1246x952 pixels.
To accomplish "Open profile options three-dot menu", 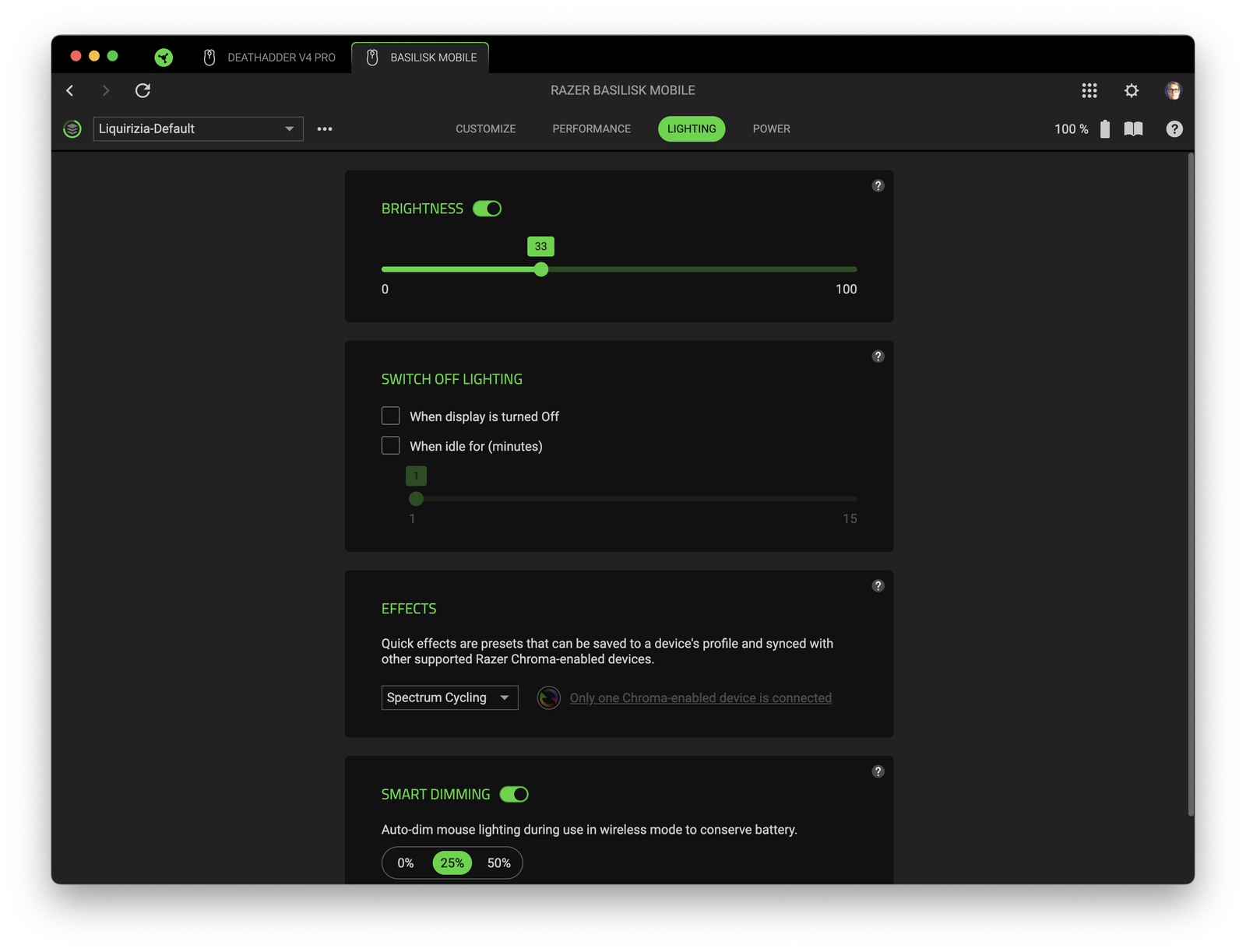I will [325, 129].
